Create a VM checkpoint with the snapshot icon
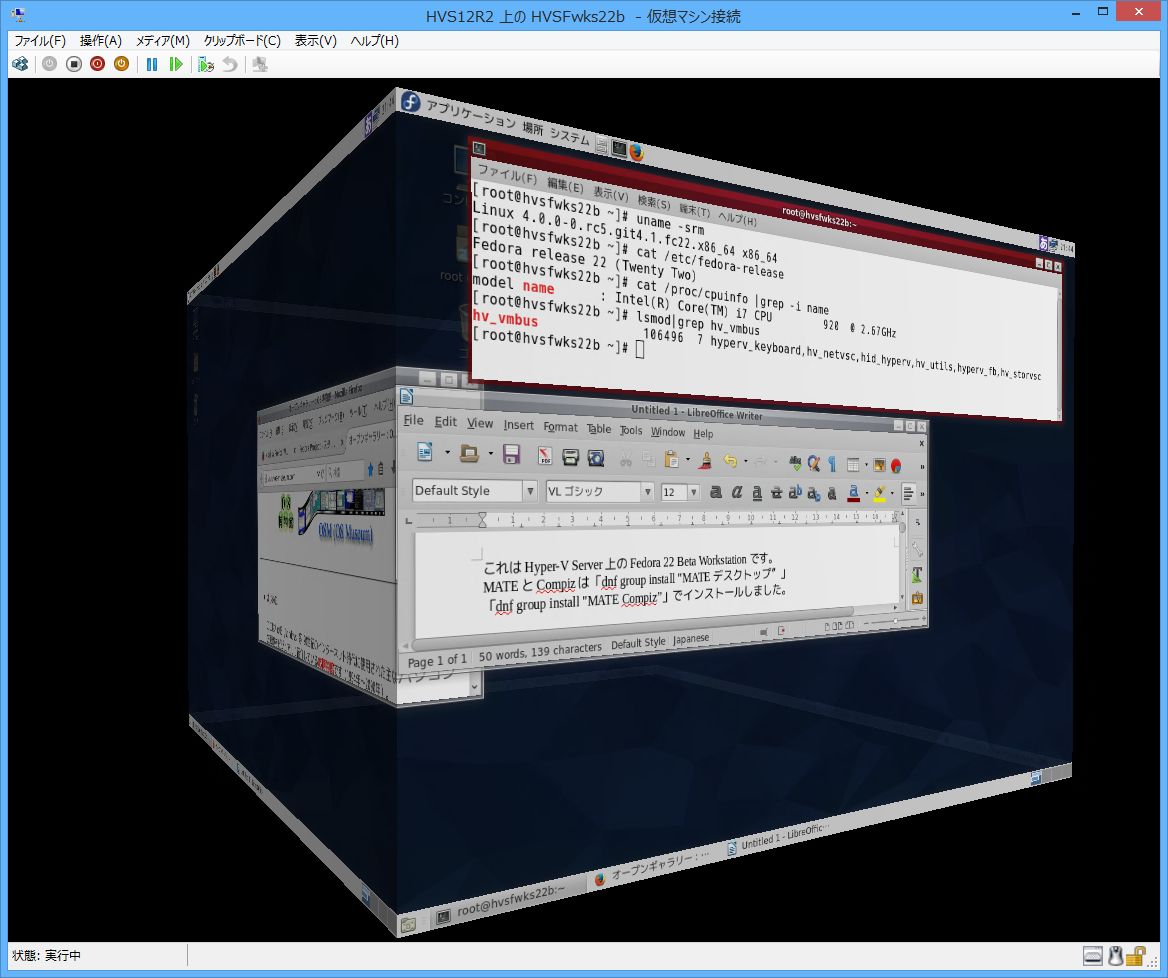The height and width of the screenshot is (978, 1168). 206,64
